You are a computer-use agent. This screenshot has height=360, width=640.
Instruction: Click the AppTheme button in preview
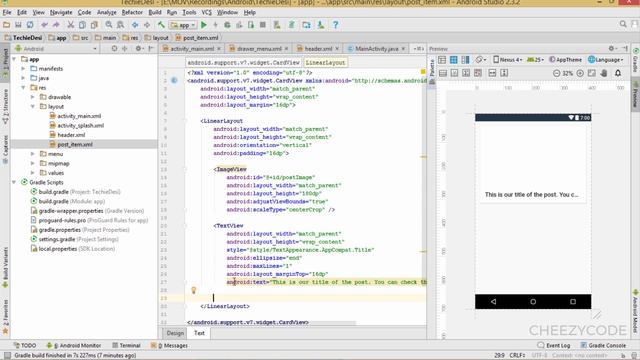[565, 60]
